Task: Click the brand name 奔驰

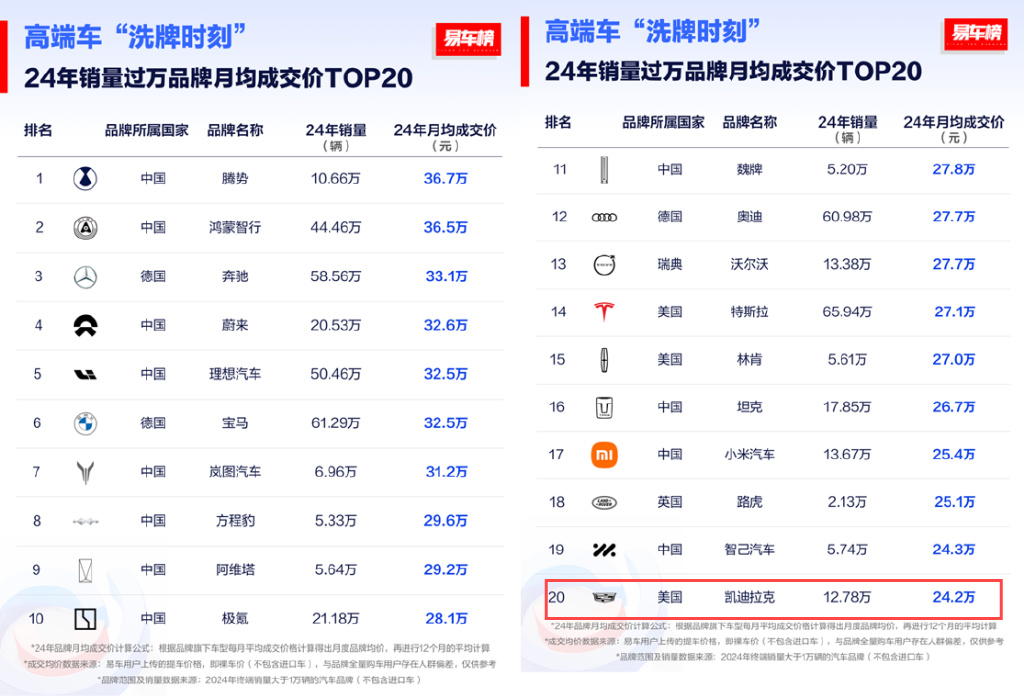Action: click(x=234, y=276)
